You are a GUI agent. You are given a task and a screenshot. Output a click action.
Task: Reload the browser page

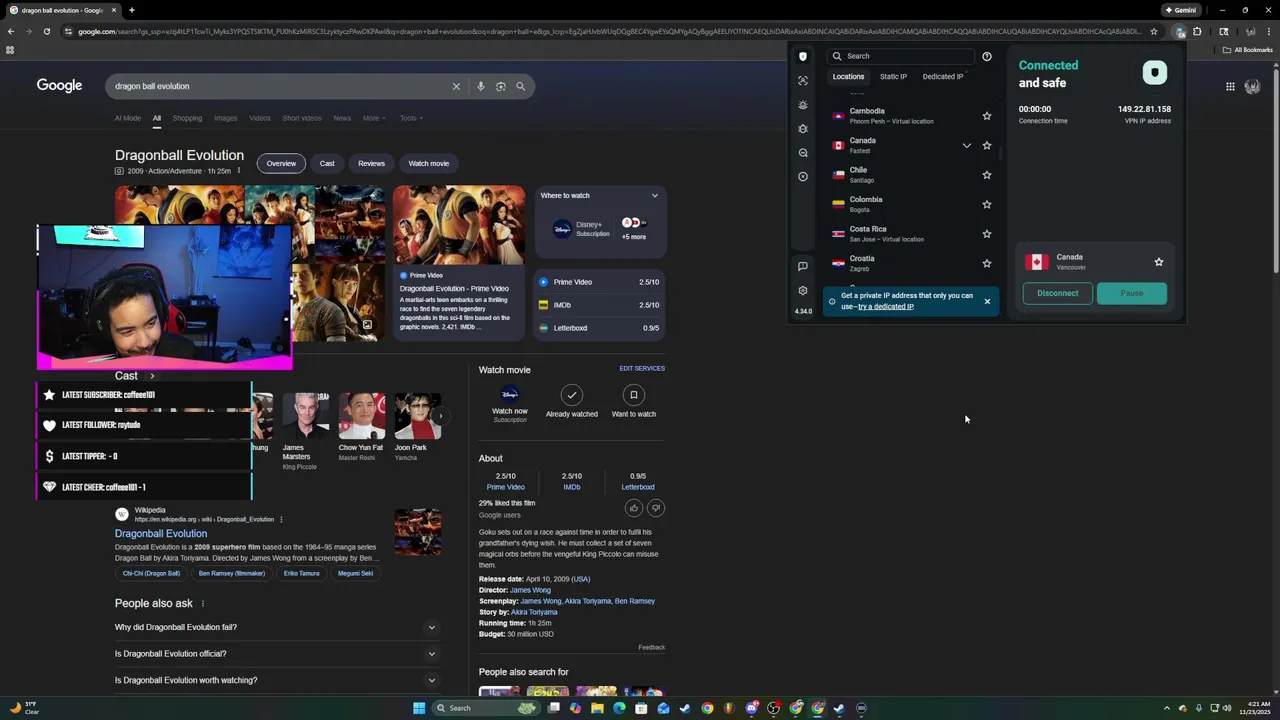coord(46,31)
